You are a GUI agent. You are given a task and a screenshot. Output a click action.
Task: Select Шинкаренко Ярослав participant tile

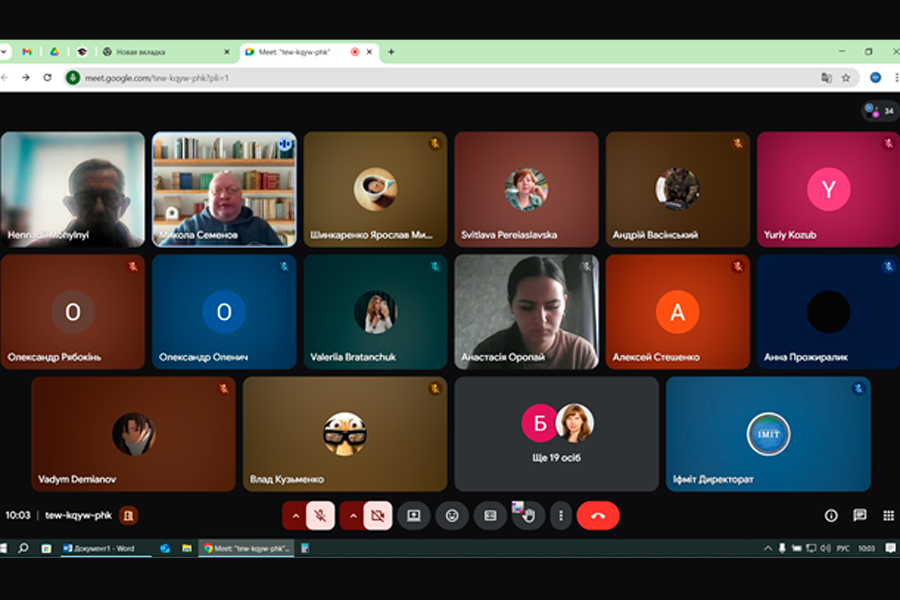[375, 189]
